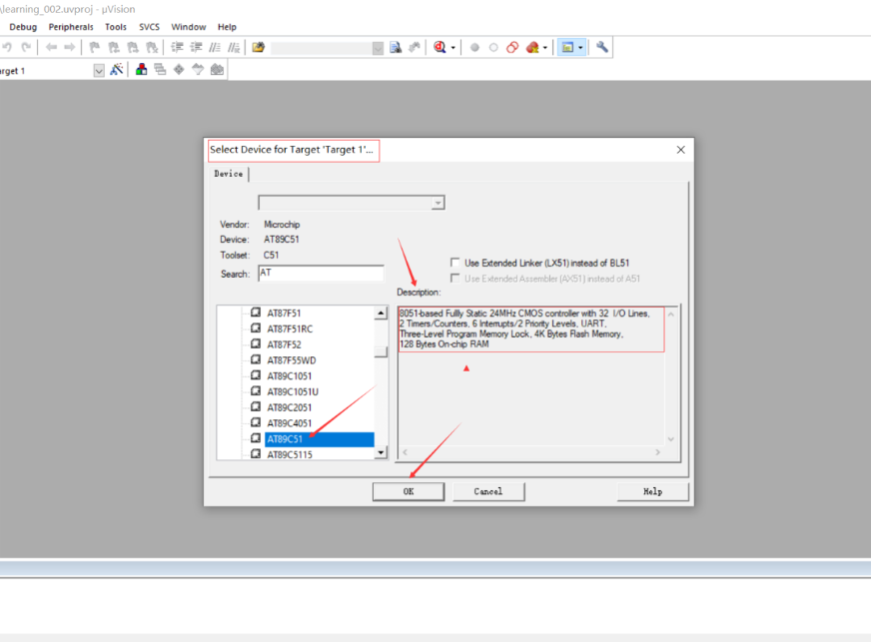Open Options for Target magic wand icon
871x643 pixels.
[117, 70]
